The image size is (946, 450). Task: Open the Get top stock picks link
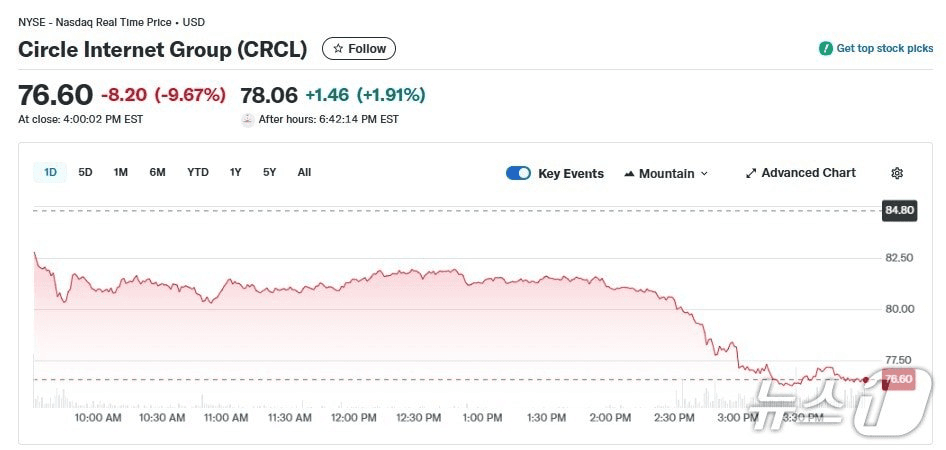[884, 48]
